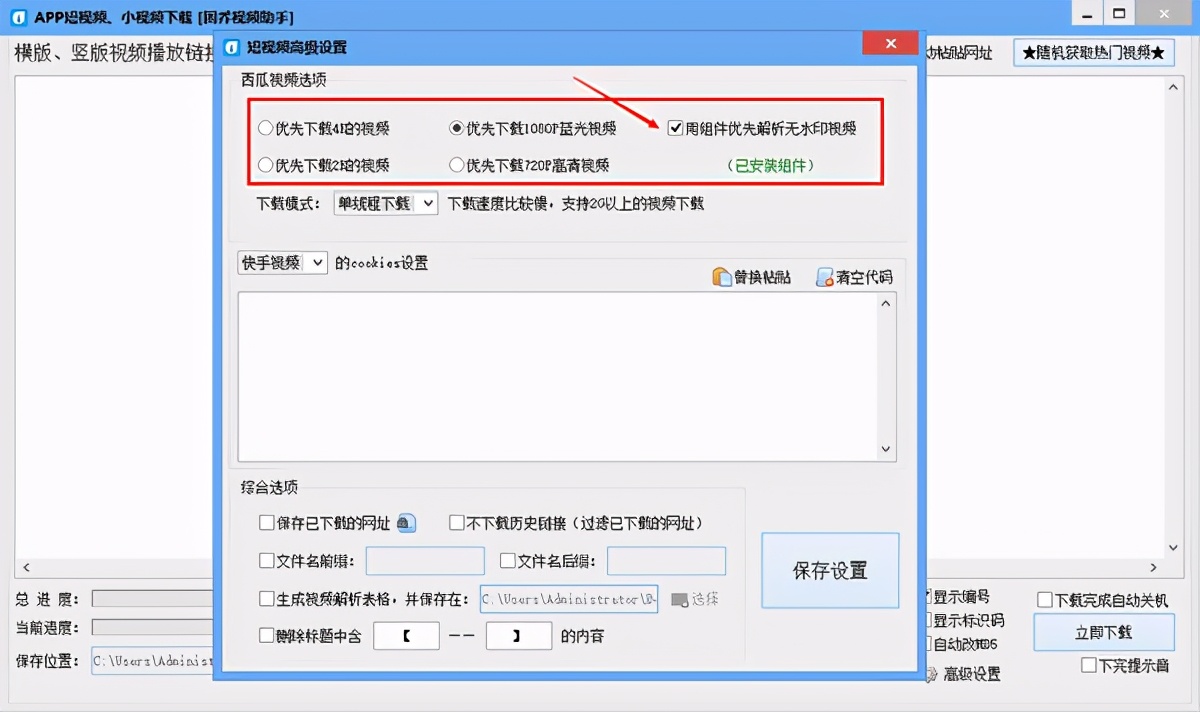Click the 文件名前缀 input field

(424, 561)
